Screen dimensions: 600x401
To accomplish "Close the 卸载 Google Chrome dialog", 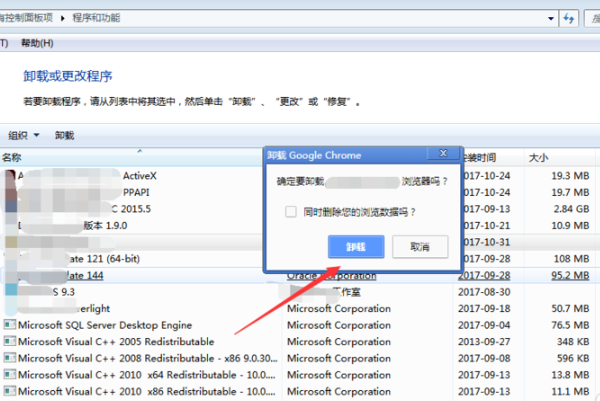I will pyautogui.click(x=443, y=153).
